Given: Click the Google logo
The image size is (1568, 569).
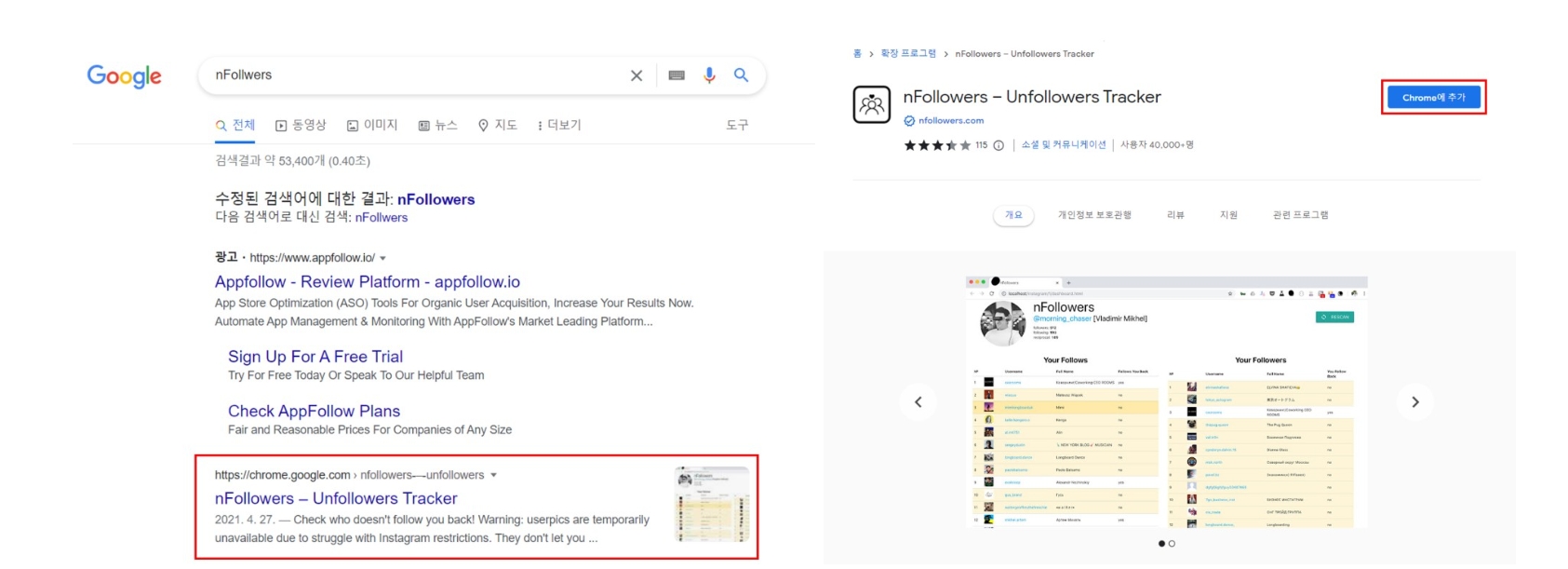Looking at the screenshot, I should [x=124, y=76].
